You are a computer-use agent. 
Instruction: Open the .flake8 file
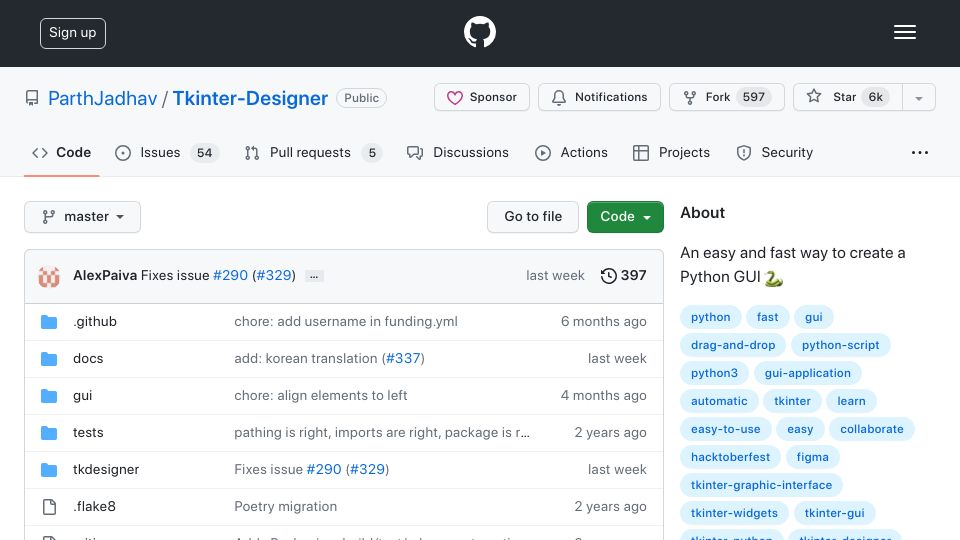(94, 506)
